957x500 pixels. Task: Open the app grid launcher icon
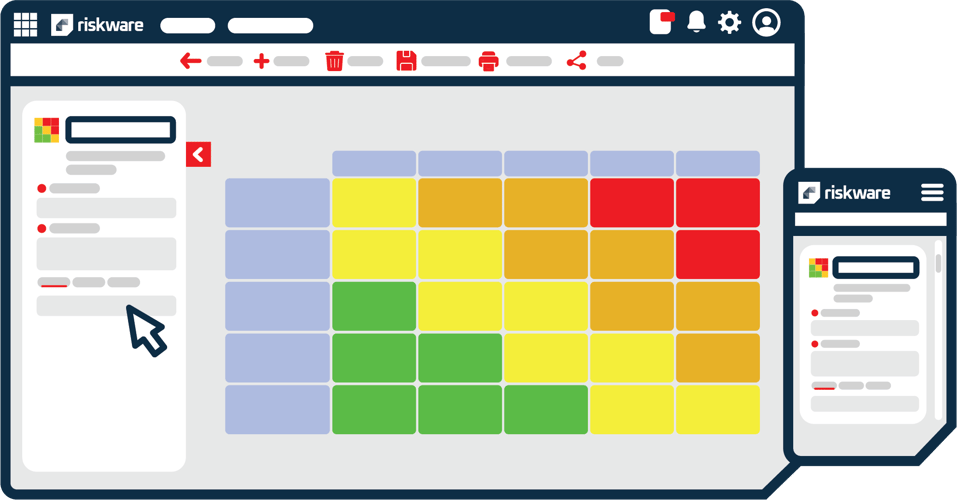25,25
